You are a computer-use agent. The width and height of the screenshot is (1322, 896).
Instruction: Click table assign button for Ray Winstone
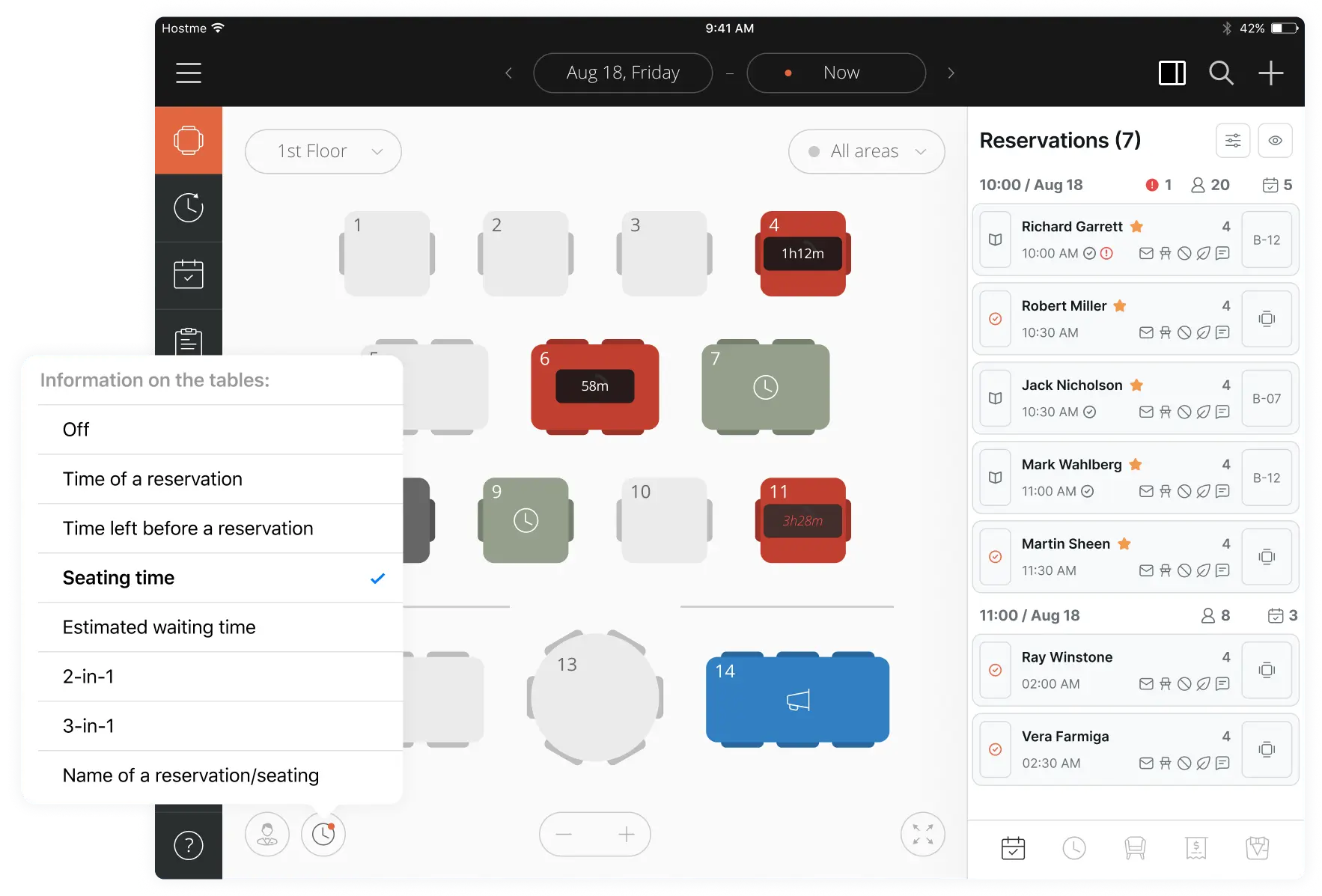coord(1267,670)
